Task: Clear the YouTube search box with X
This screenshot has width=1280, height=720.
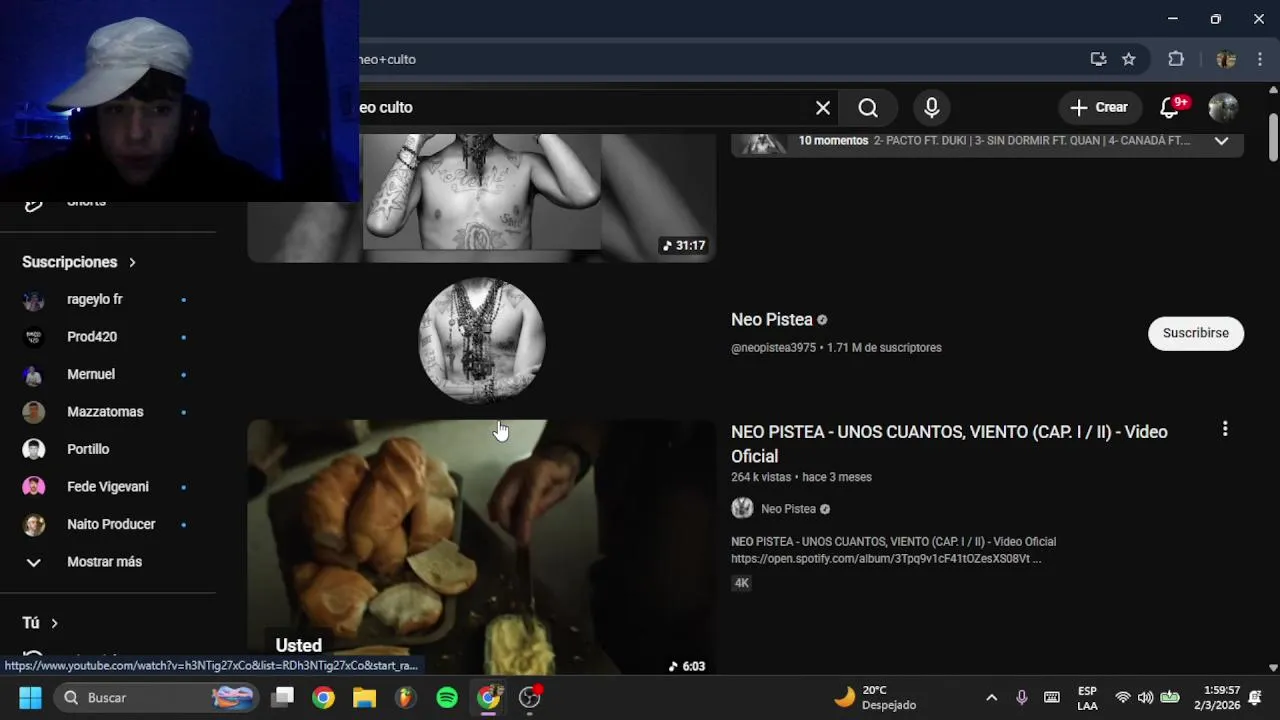Action: pyautogui.click(x=823, y=107)
